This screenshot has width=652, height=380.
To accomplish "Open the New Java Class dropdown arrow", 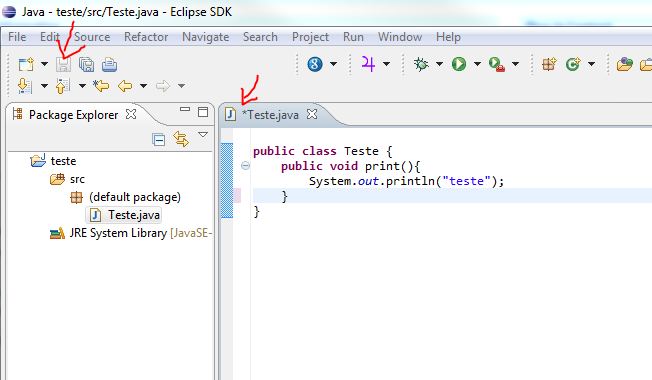I will [x=591, y=64].
